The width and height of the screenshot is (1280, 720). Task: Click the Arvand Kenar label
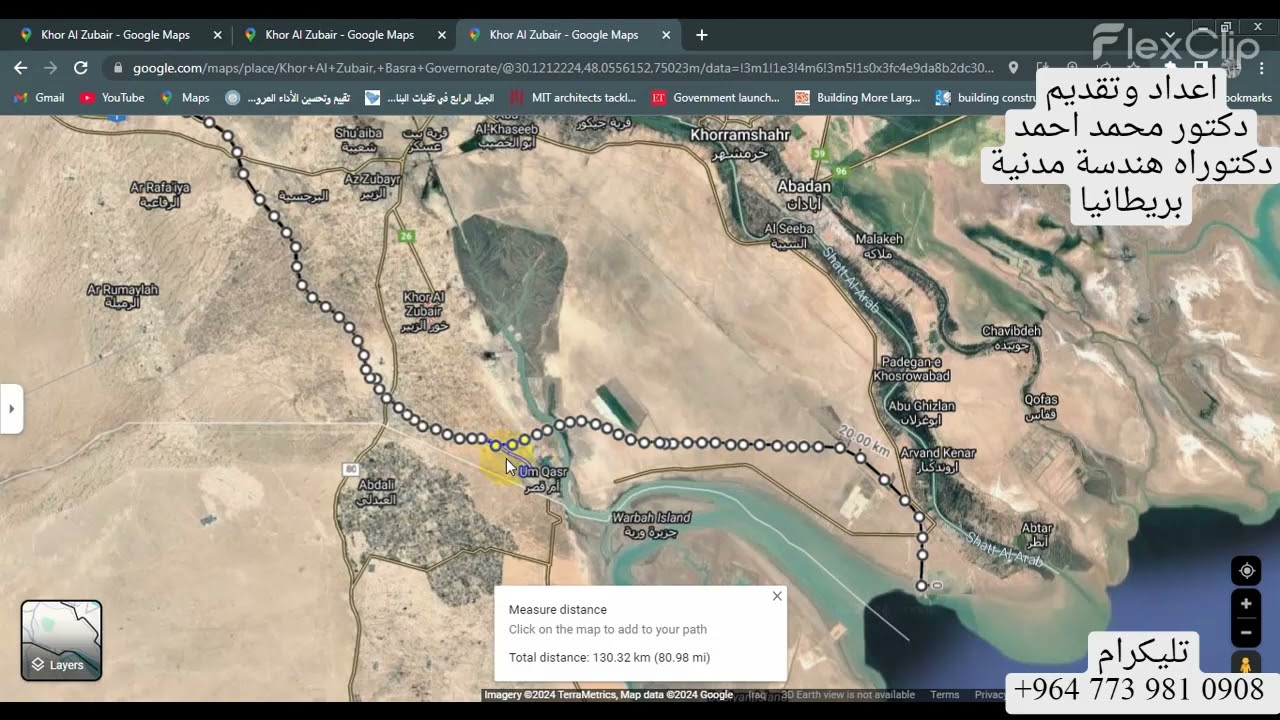(938, 460)
